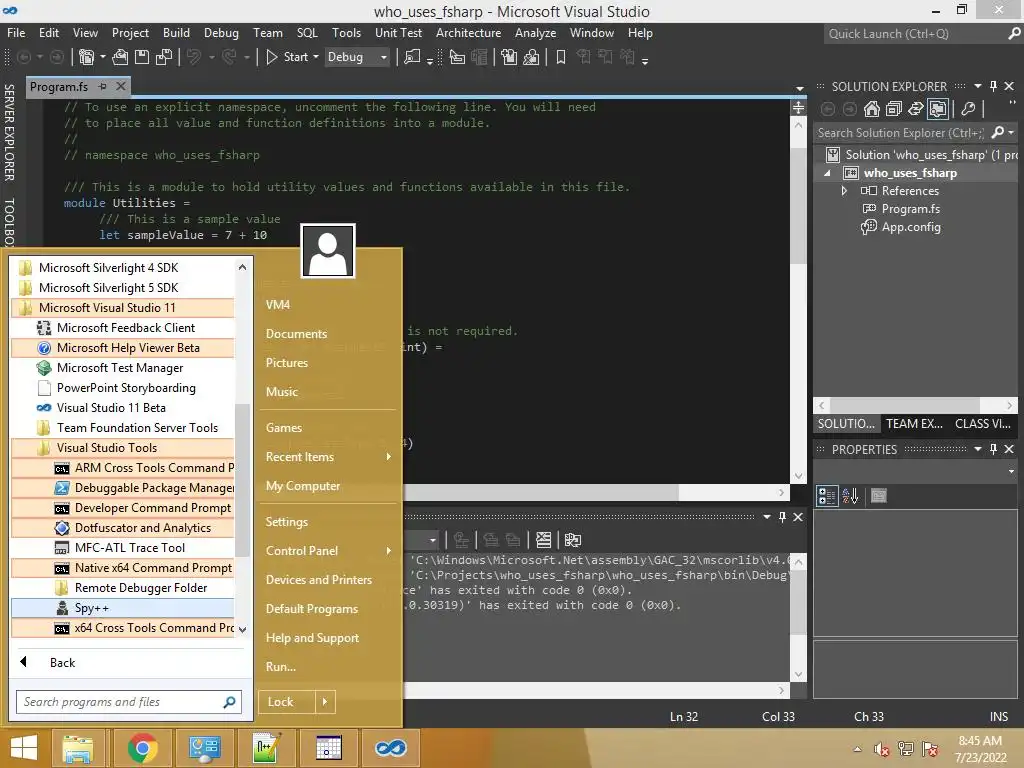Open MFC-ATL Trace Tool in Start menu
This screenshot has height=768, width=1024.
123,548
